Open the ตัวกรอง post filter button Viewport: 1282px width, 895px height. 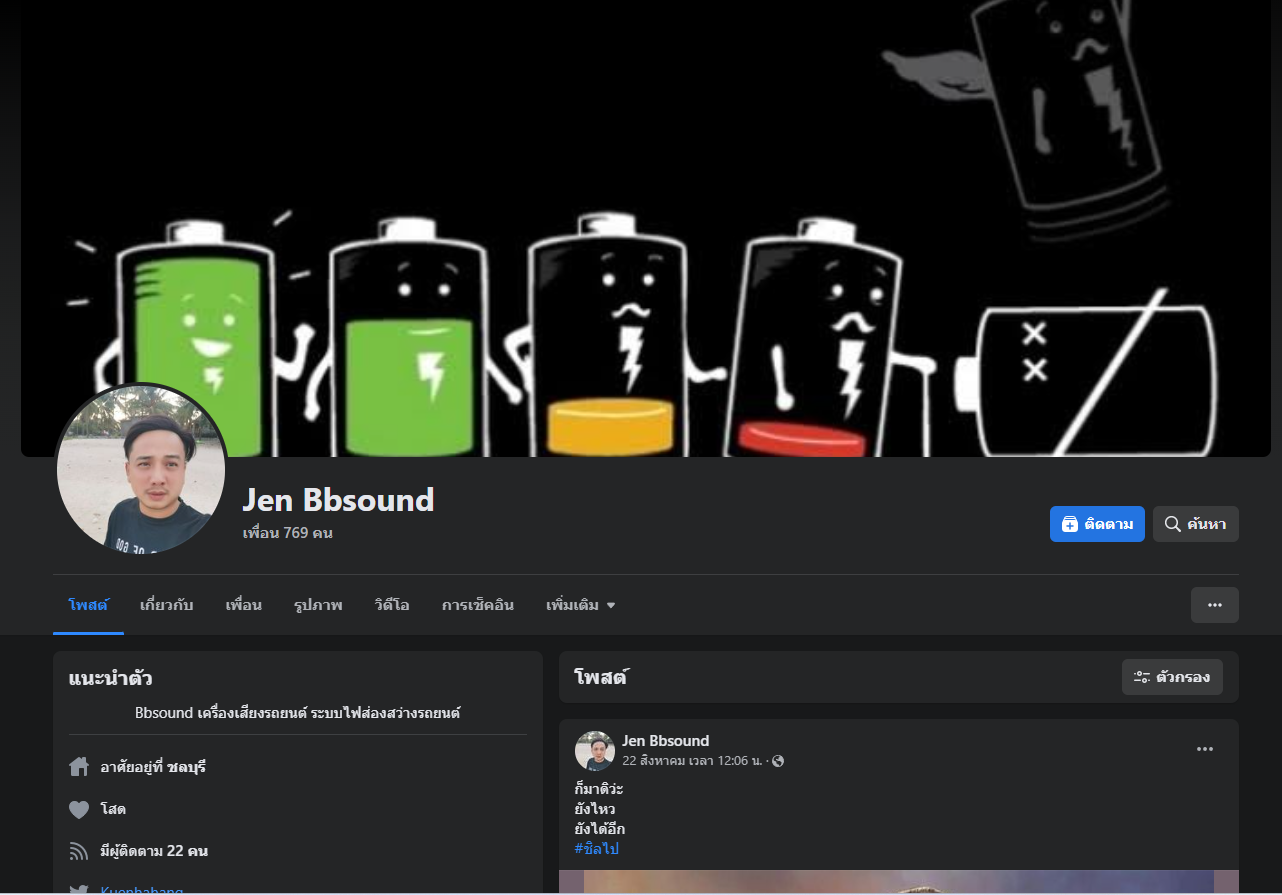tap(1172, 677)
